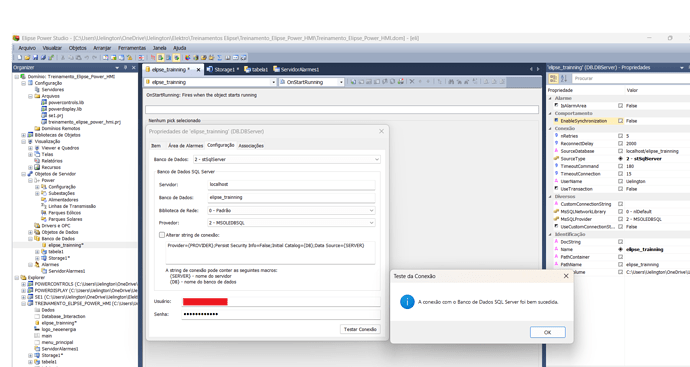Collapse the Arquivos folder in Organizer

point(30,96)
